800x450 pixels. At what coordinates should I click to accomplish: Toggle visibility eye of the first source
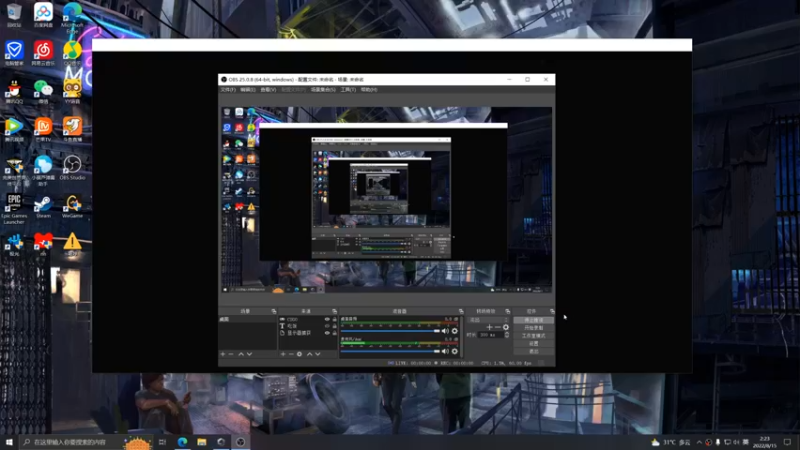coord(327,319)
